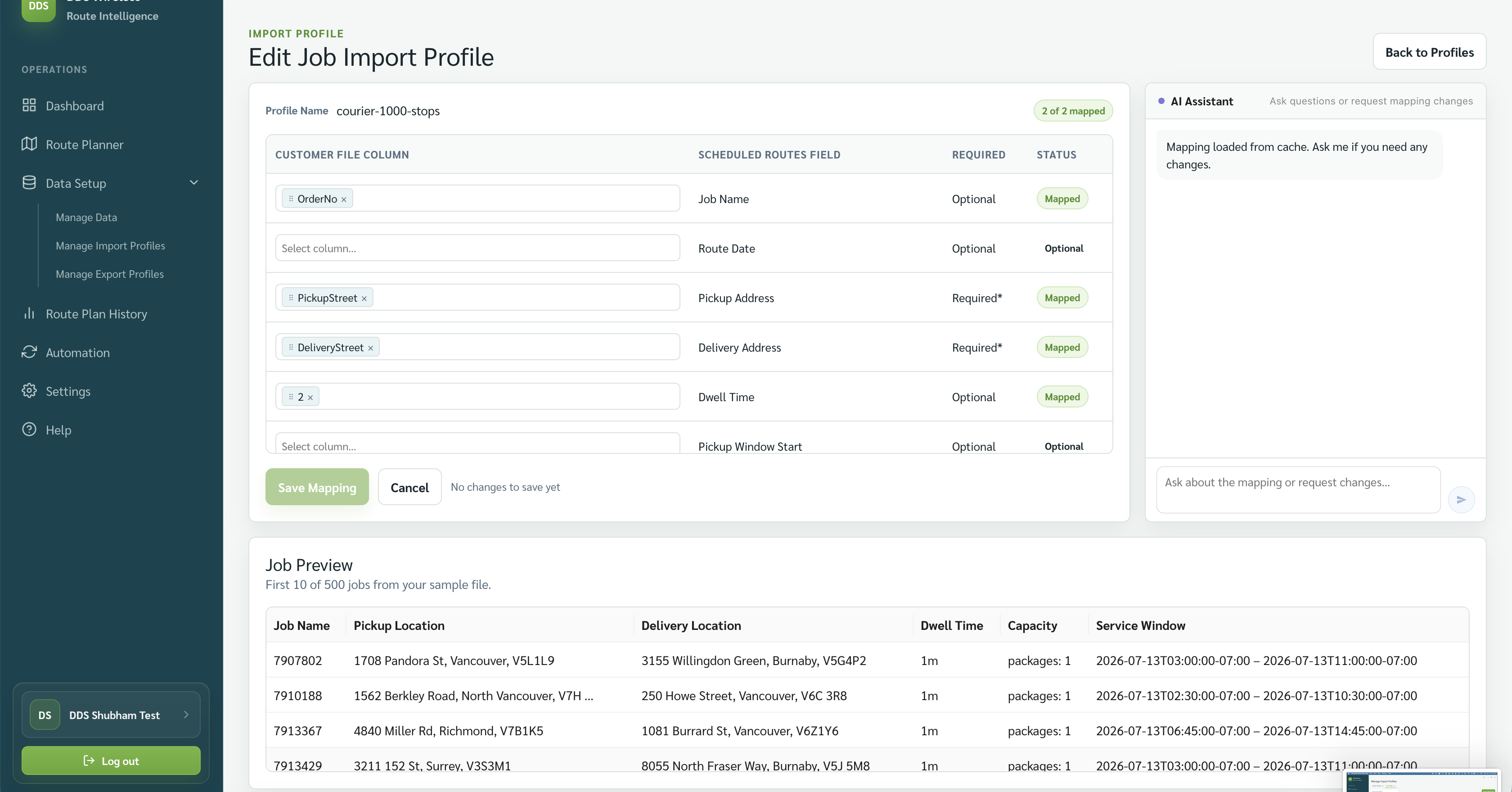
Task: Remove the '2' Dwell Time tag
Action: [x=310, y=398]
